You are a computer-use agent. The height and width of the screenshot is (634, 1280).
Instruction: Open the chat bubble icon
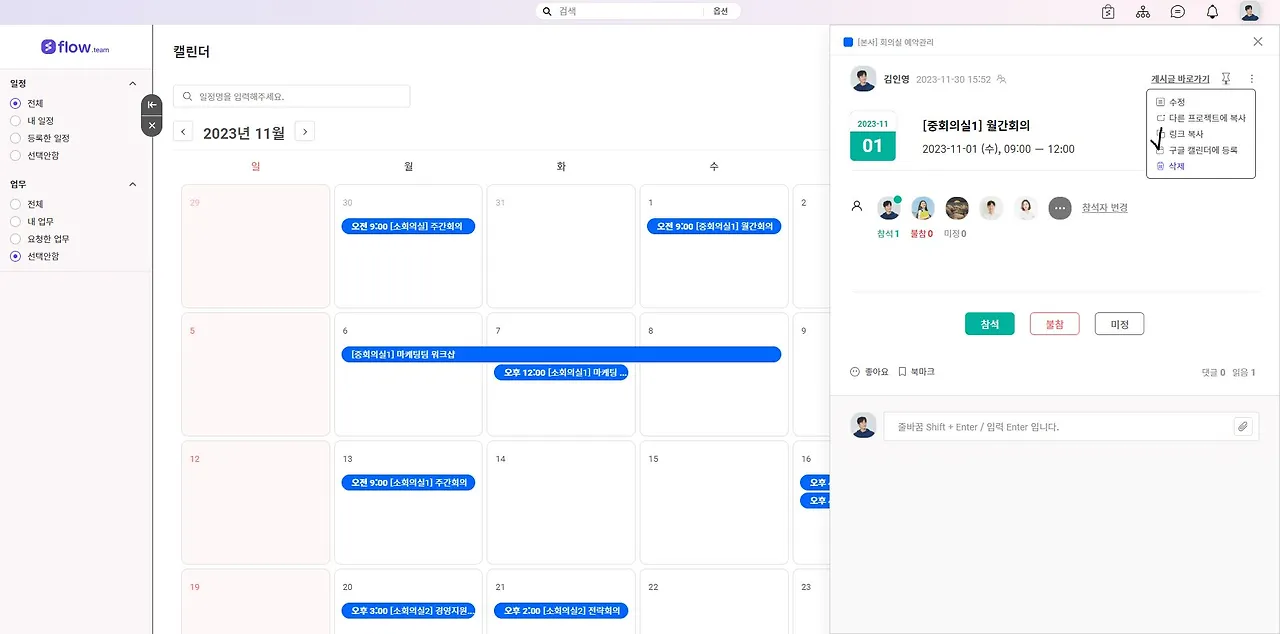1178,12
